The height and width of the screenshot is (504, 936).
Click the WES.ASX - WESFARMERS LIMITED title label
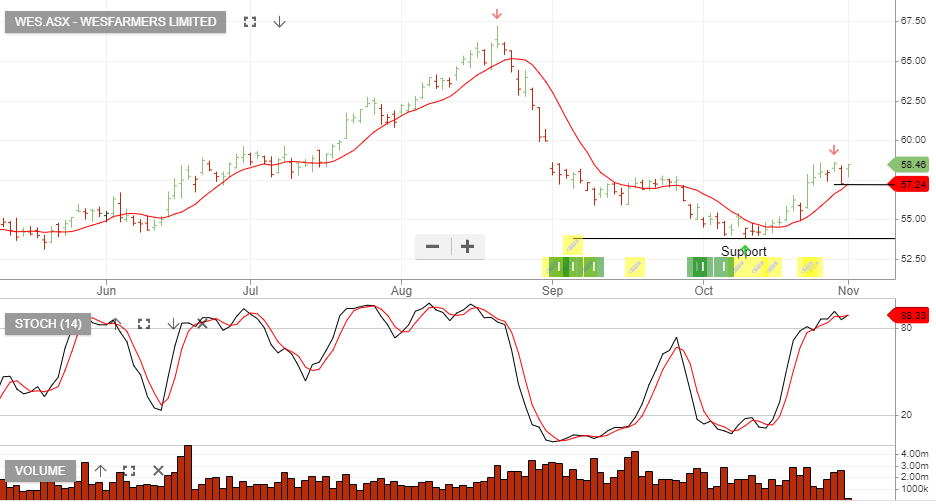click(x=115, y=22)
